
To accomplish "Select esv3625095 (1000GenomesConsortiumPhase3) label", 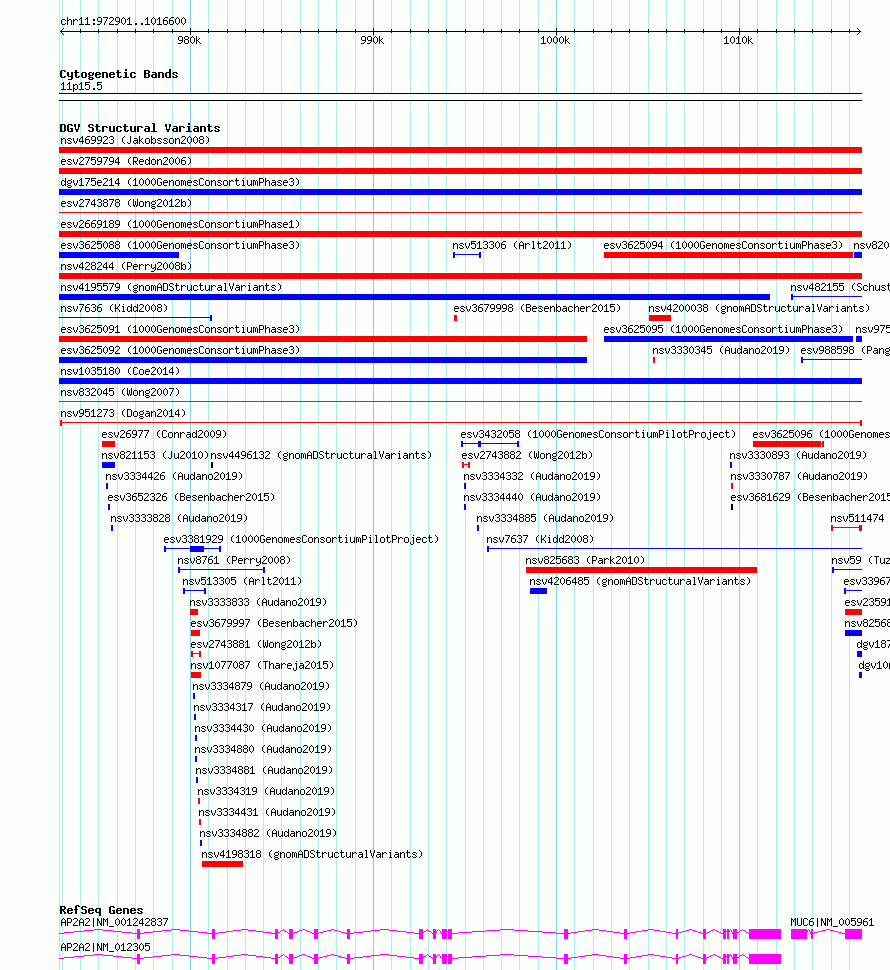I will 723,330.
